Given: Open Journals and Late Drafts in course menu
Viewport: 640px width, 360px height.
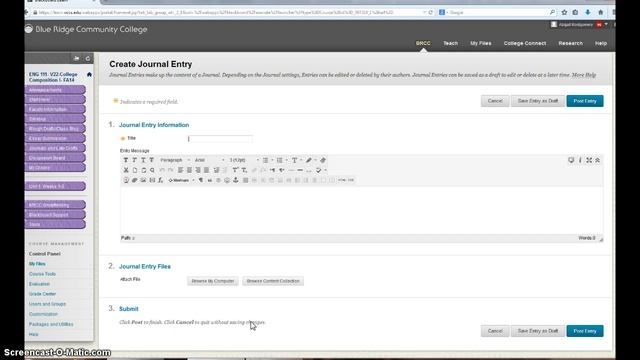Looking at the screenshot, I should coord(55,148).
